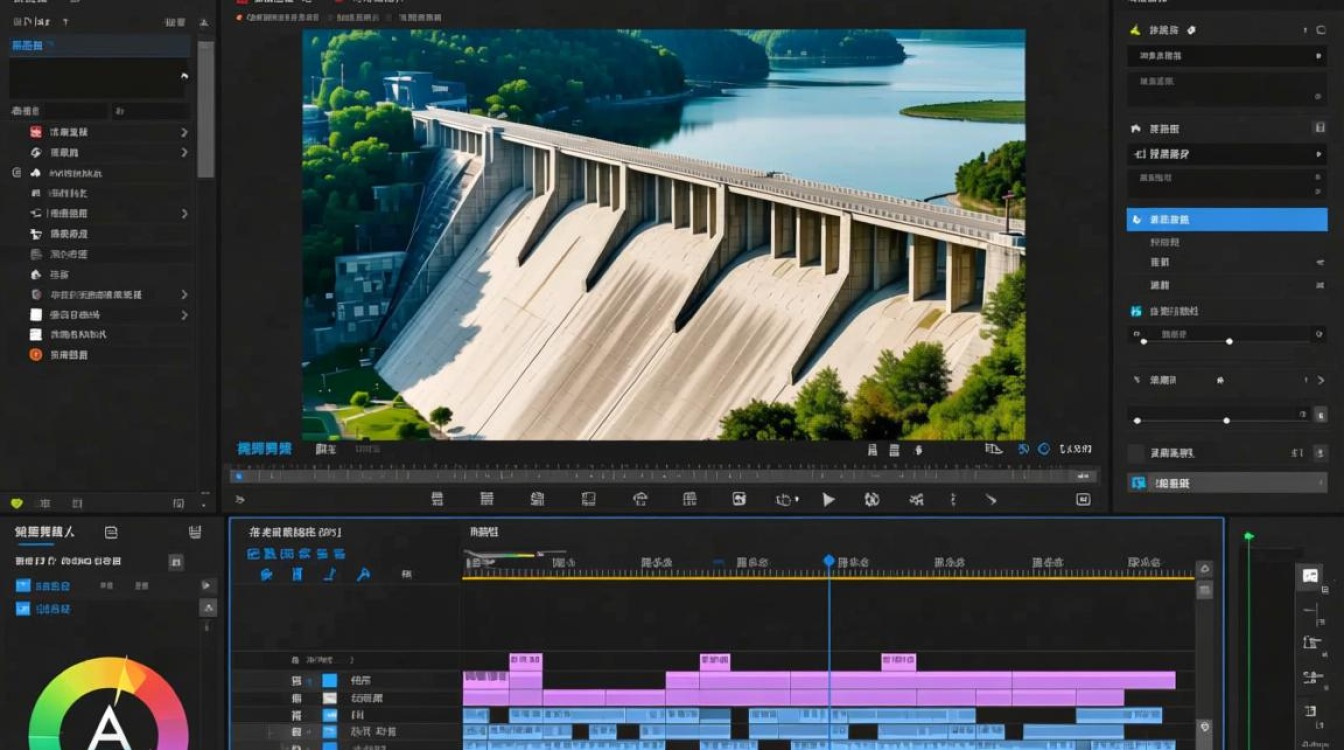The height and width of the screenshot is (750, 1344).
Task: Select the blue highlighted row in the right panel
Action: [1227, 219]
